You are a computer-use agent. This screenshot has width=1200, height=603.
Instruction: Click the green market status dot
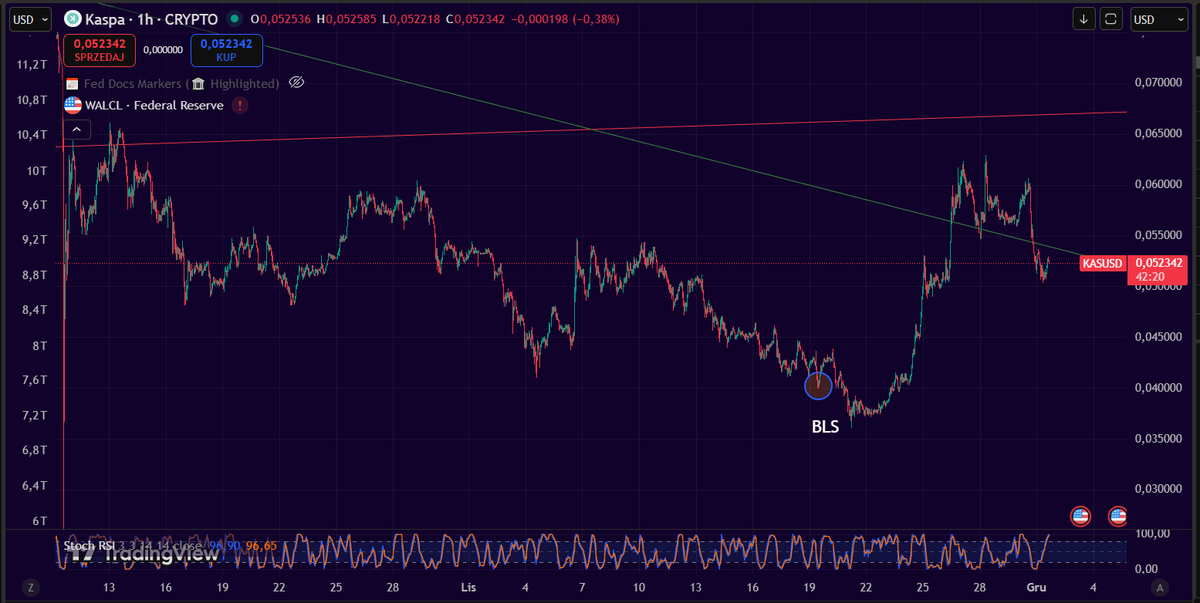[234, 19]
